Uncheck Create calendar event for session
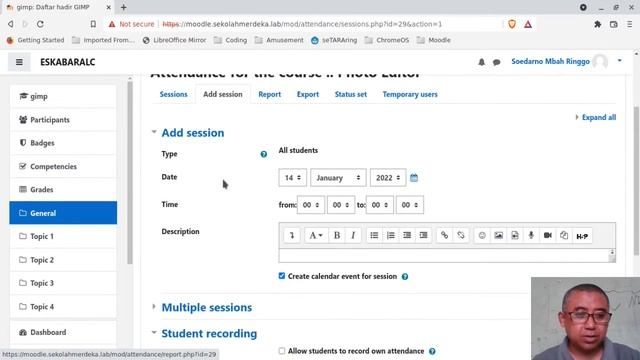640x360 pixels. point(282,276)
